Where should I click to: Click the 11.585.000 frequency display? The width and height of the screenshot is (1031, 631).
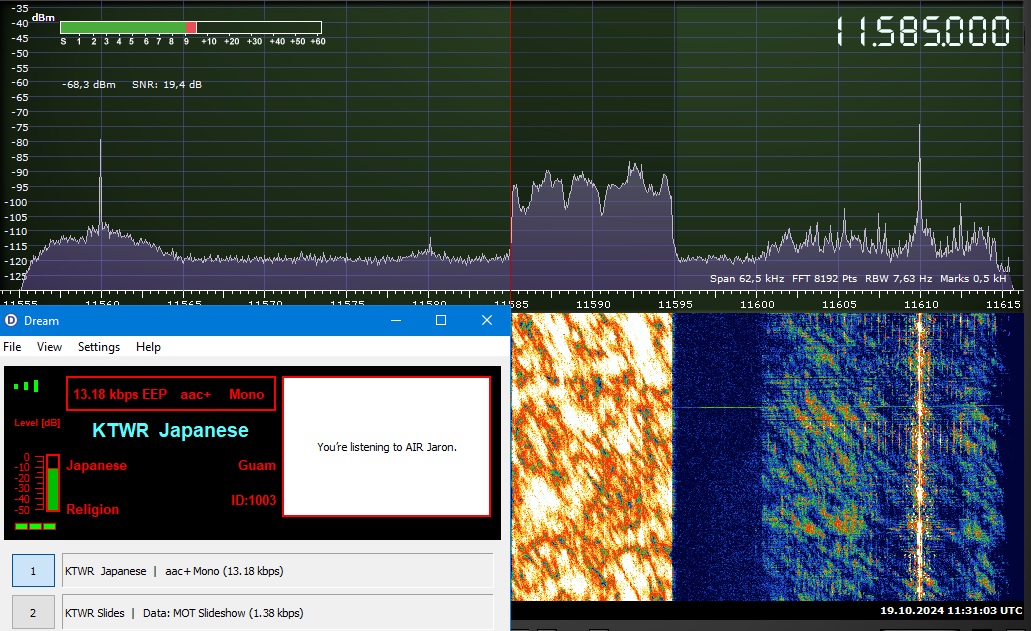pos(923,32)
